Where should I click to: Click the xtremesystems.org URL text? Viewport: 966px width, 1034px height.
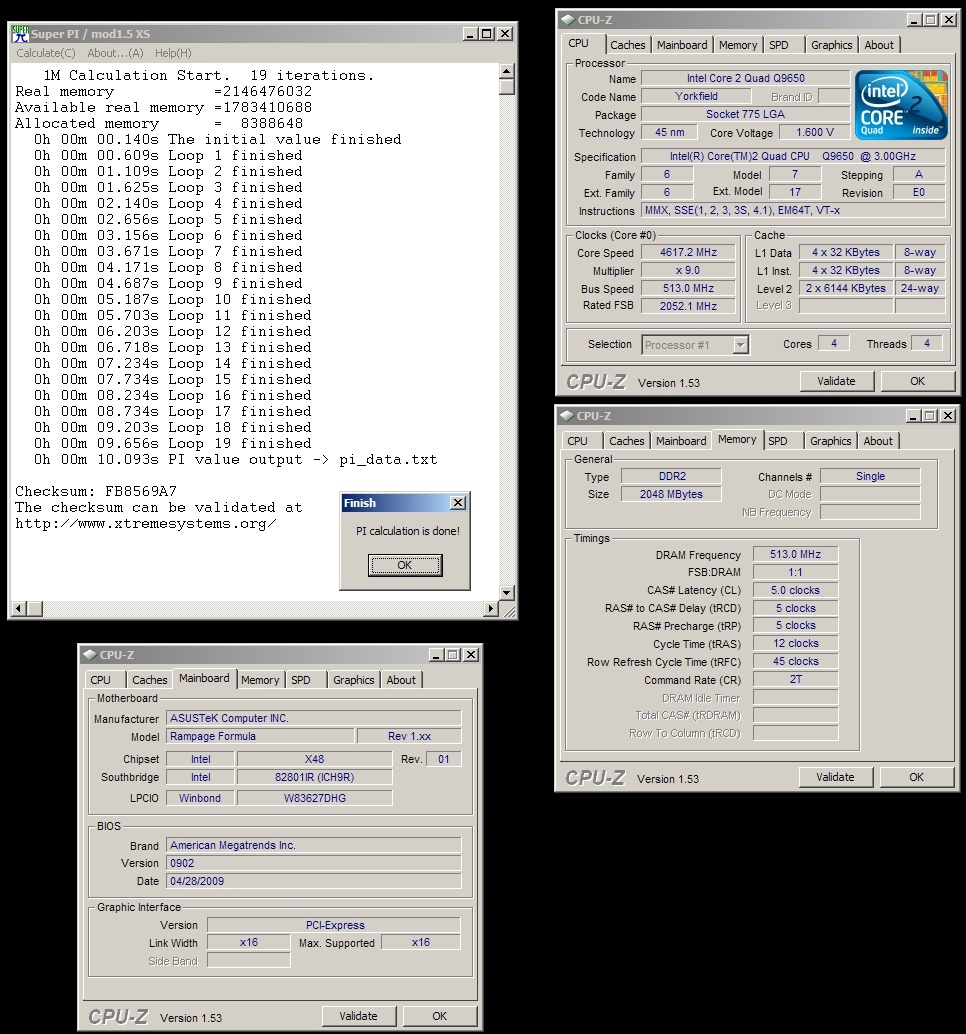pyautogui.click(x=146, y=524)
